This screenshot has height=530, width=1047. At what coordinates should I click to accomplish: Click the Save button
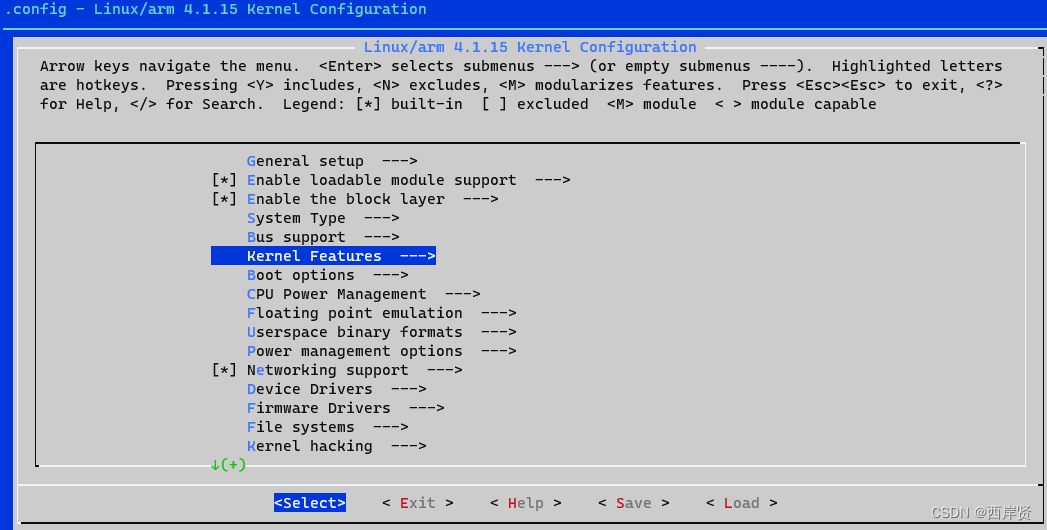click(634, 503)
